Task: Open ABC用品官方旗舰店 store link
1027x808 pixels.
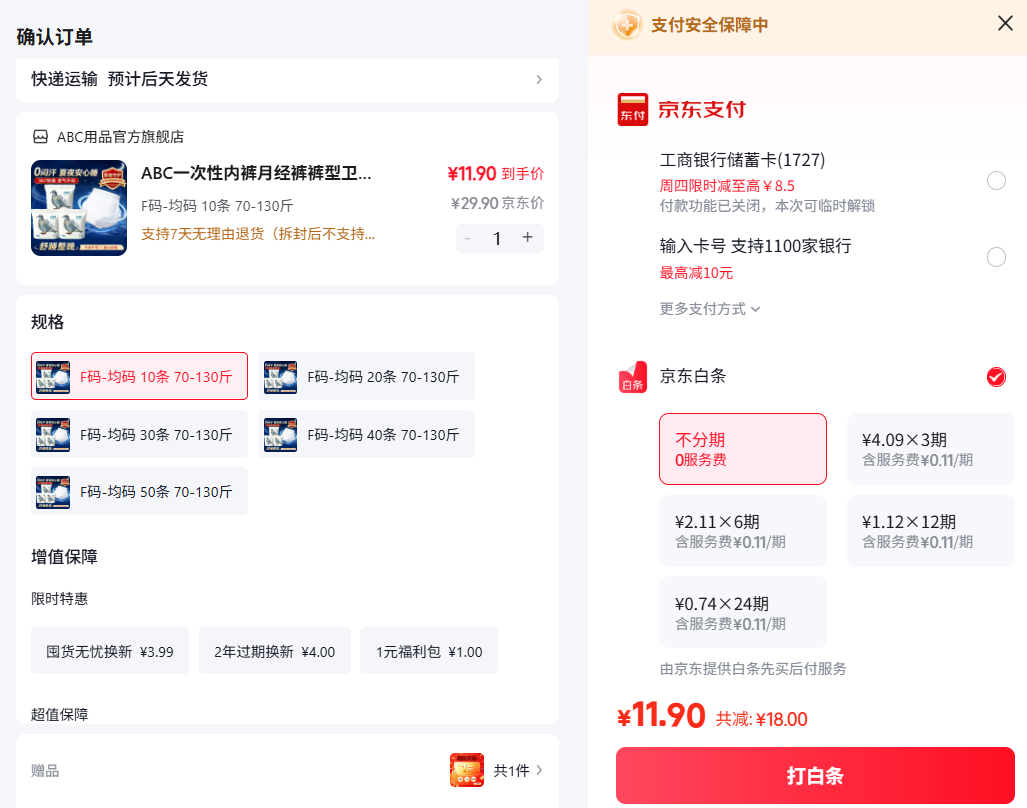Action: point(121,137)
